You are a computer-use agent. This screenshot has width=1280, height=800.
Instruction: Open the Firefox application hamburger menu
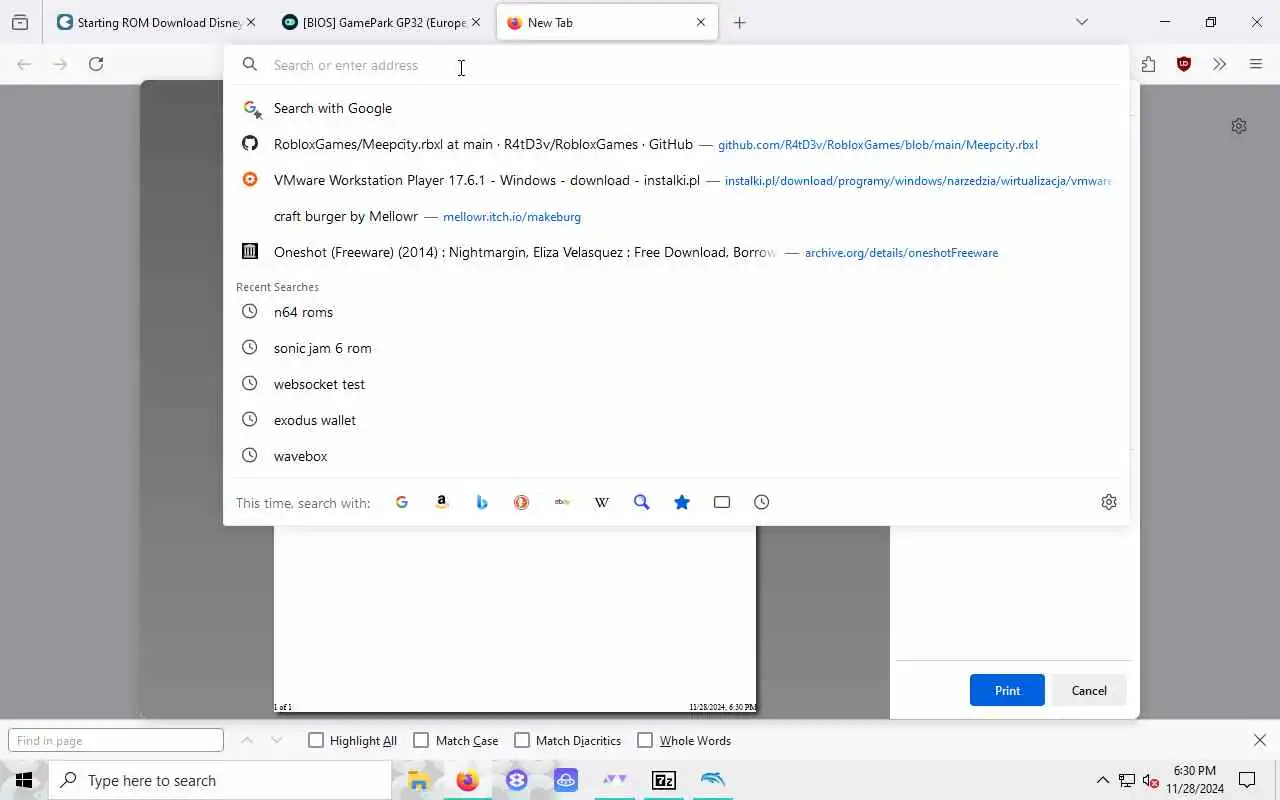1256,64
